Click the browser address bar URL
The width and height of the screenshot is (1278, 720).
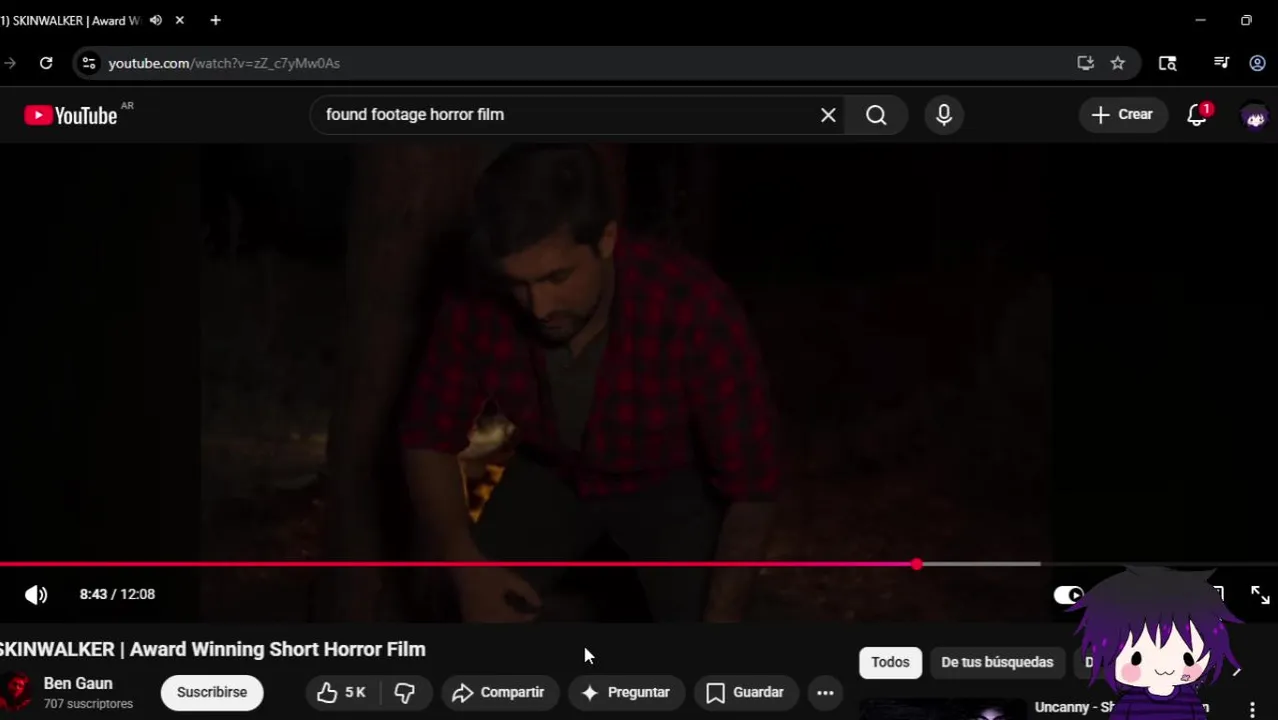pyautogui.click(x=224, y=63)
